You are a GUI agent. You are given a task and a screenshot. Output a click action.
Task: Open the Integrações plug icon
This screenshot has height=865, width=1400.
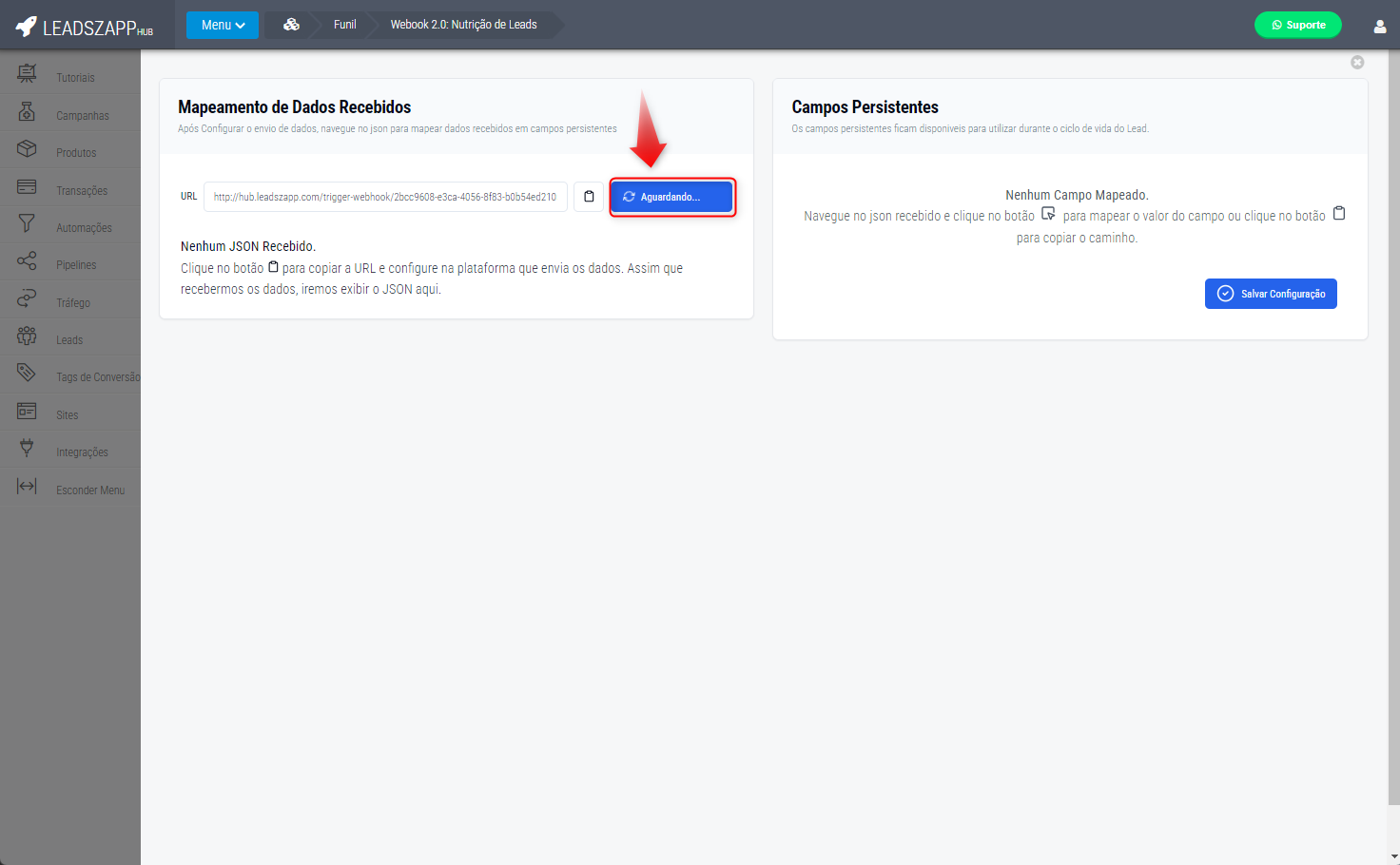[27, 448]
